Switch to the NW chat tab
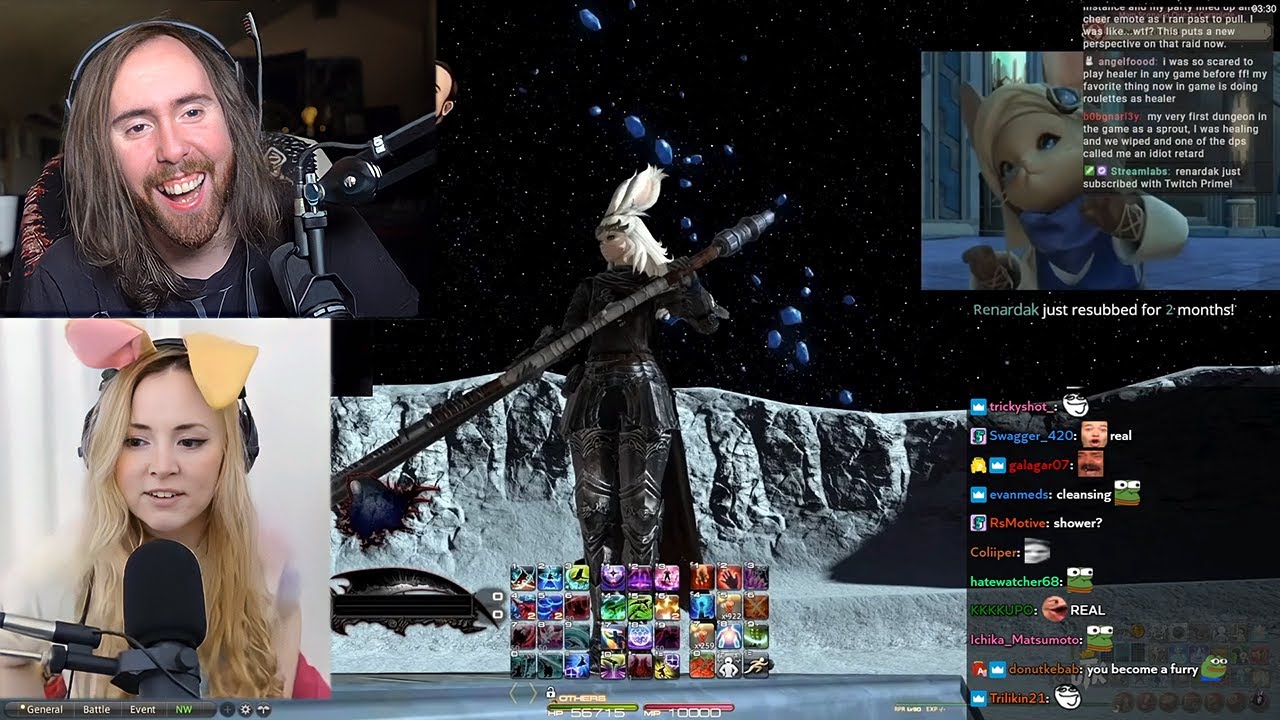The image size is (1280, 720). pos(183,709)
